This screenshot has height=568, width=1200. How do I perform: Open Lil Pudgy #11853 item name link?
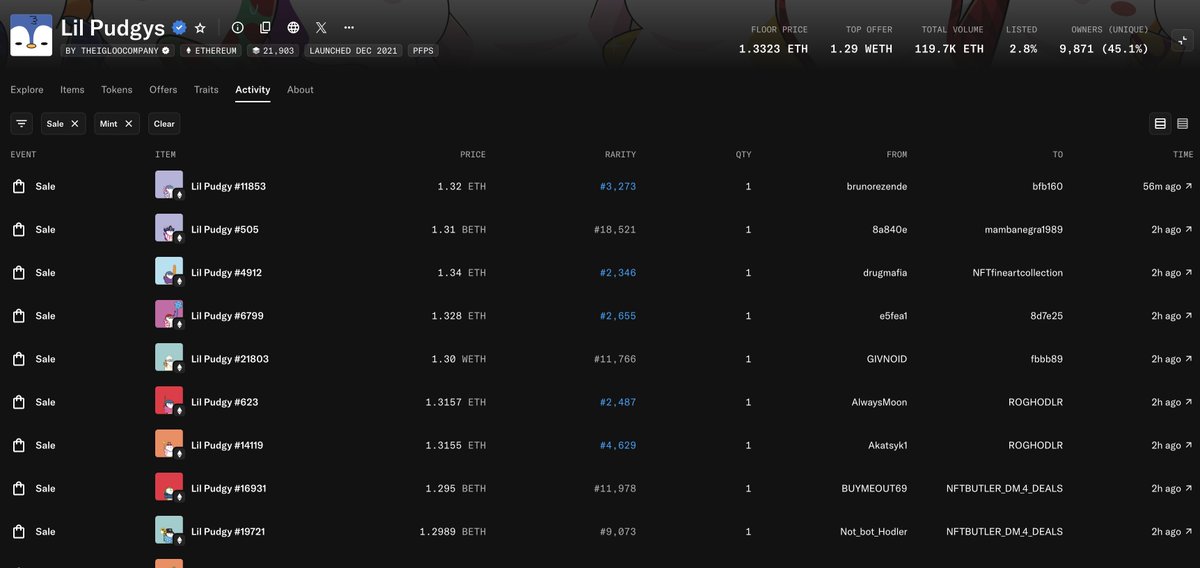coord(228,187)
